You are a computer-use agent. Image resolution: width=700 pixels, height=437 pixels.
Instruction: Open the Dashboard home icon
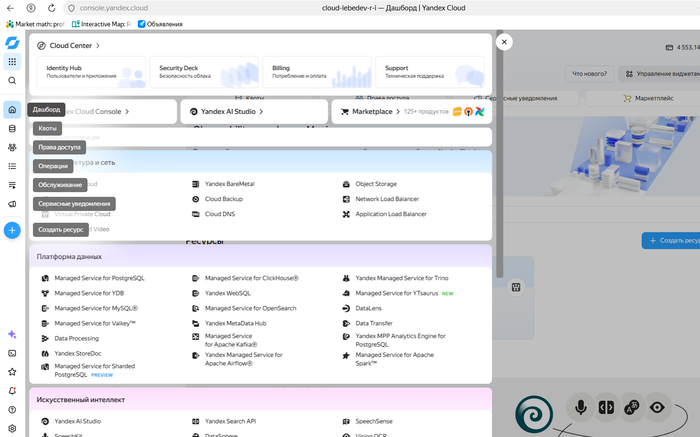(x=12, y=109)
